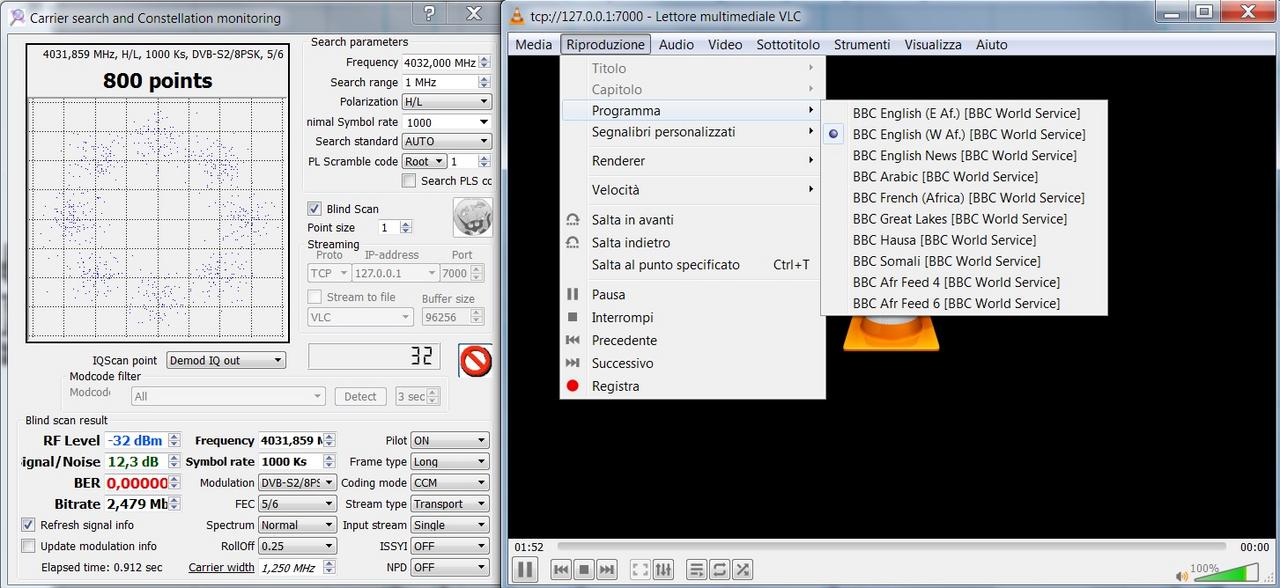1280x588 pixels.
Task: Click the Successivo icon in the menu
Action: (573, 364)
